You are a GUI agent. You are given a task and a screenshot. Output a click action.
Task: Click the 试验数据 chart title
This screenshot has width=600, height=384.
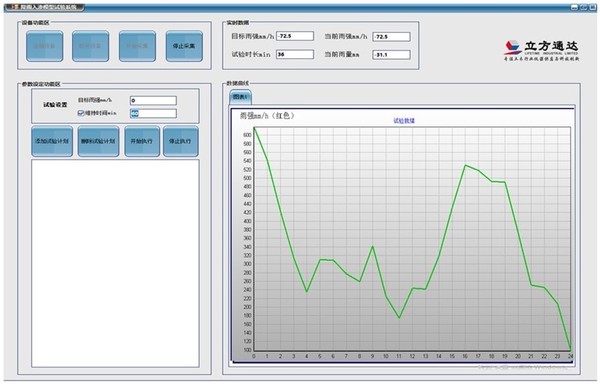pyautogui.click(x=404, y=121)
